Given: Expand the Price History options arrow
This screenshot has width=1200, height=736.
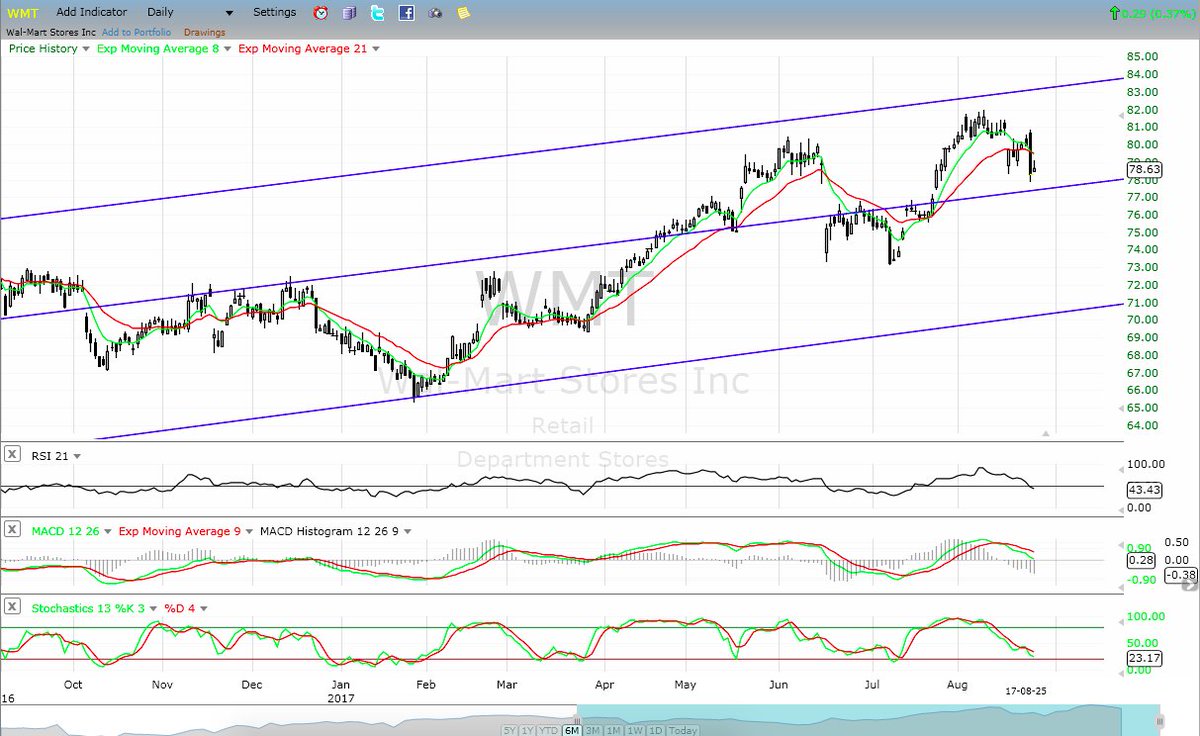Looking at the screenshot, I should (x=86, y=48).
